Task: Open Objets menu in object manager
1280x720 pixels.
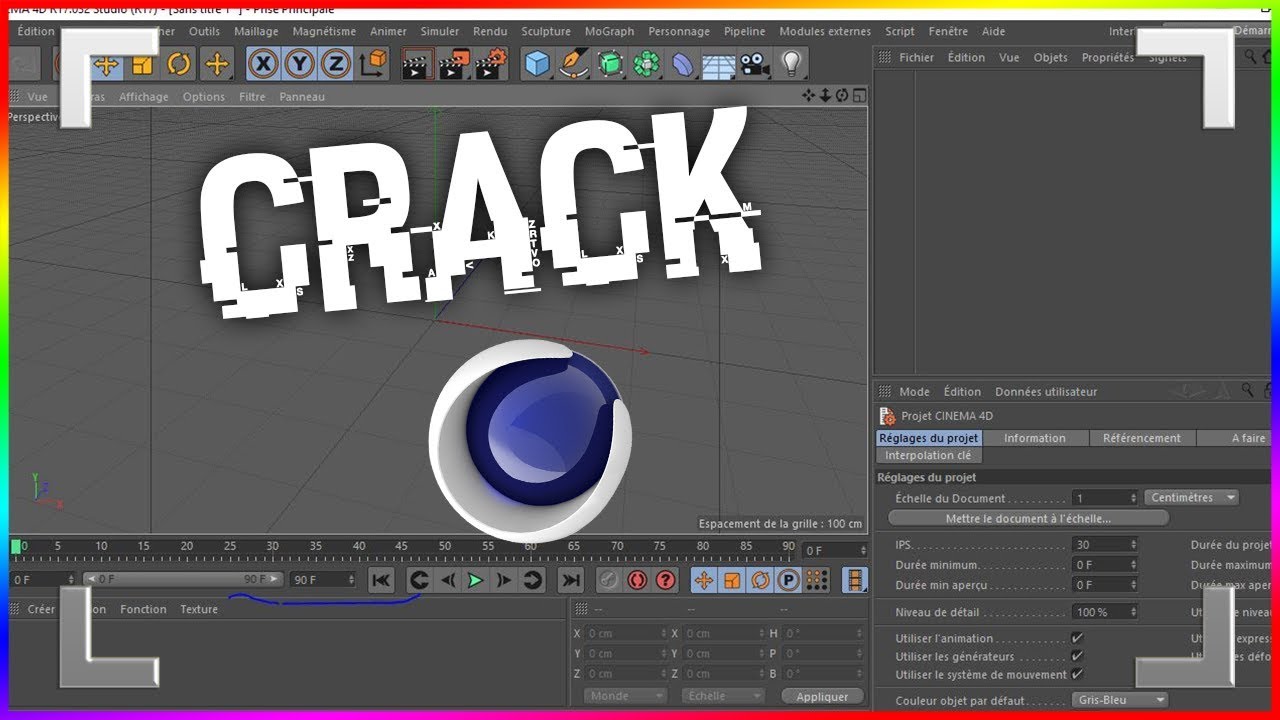Action: click(1050, 58)
